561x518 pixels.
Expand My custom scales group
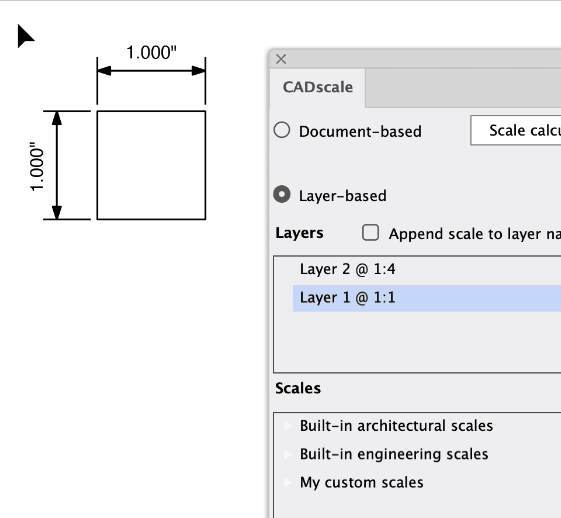click(x=287, y=483)
